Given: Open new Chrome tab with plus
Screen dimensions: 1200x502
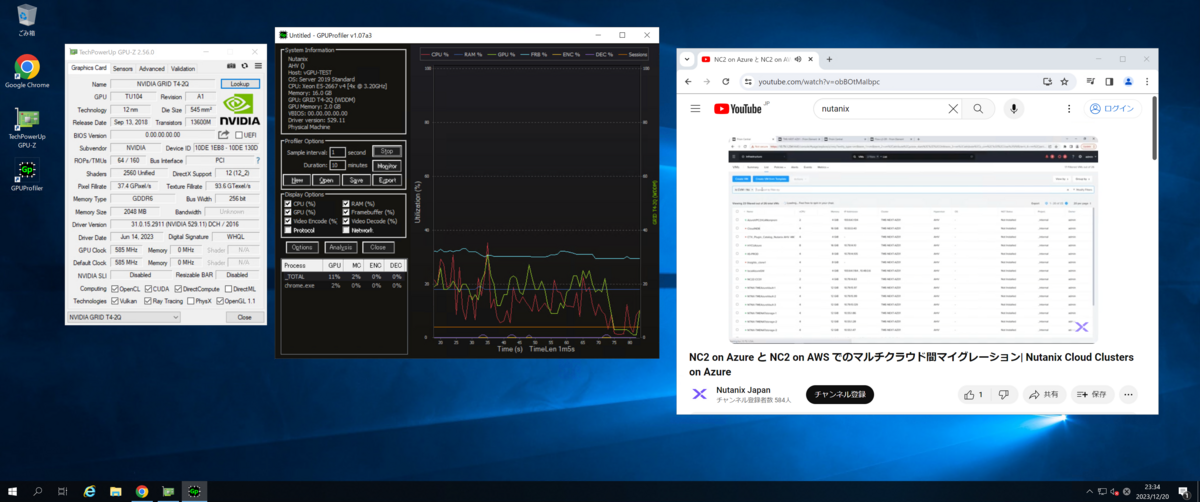Looking at the screenshot, I should [x=829, y=59].
